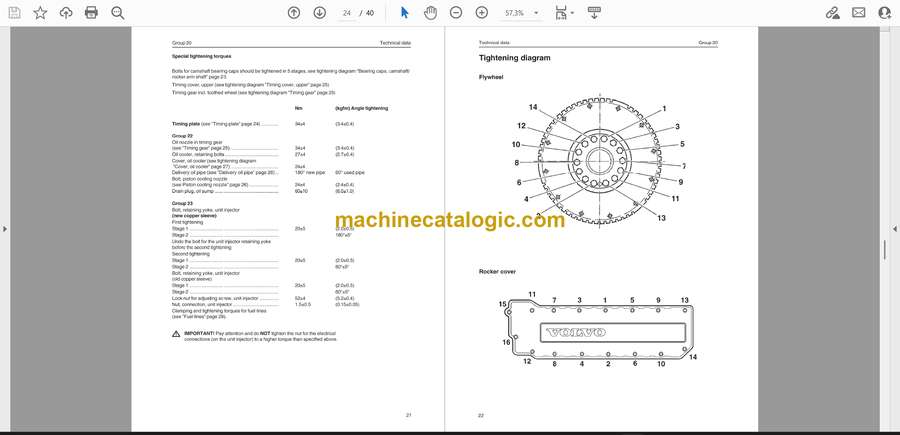Activate the hand pan tool
Viewport: 900px width, 435px height.
coord(430,13)
